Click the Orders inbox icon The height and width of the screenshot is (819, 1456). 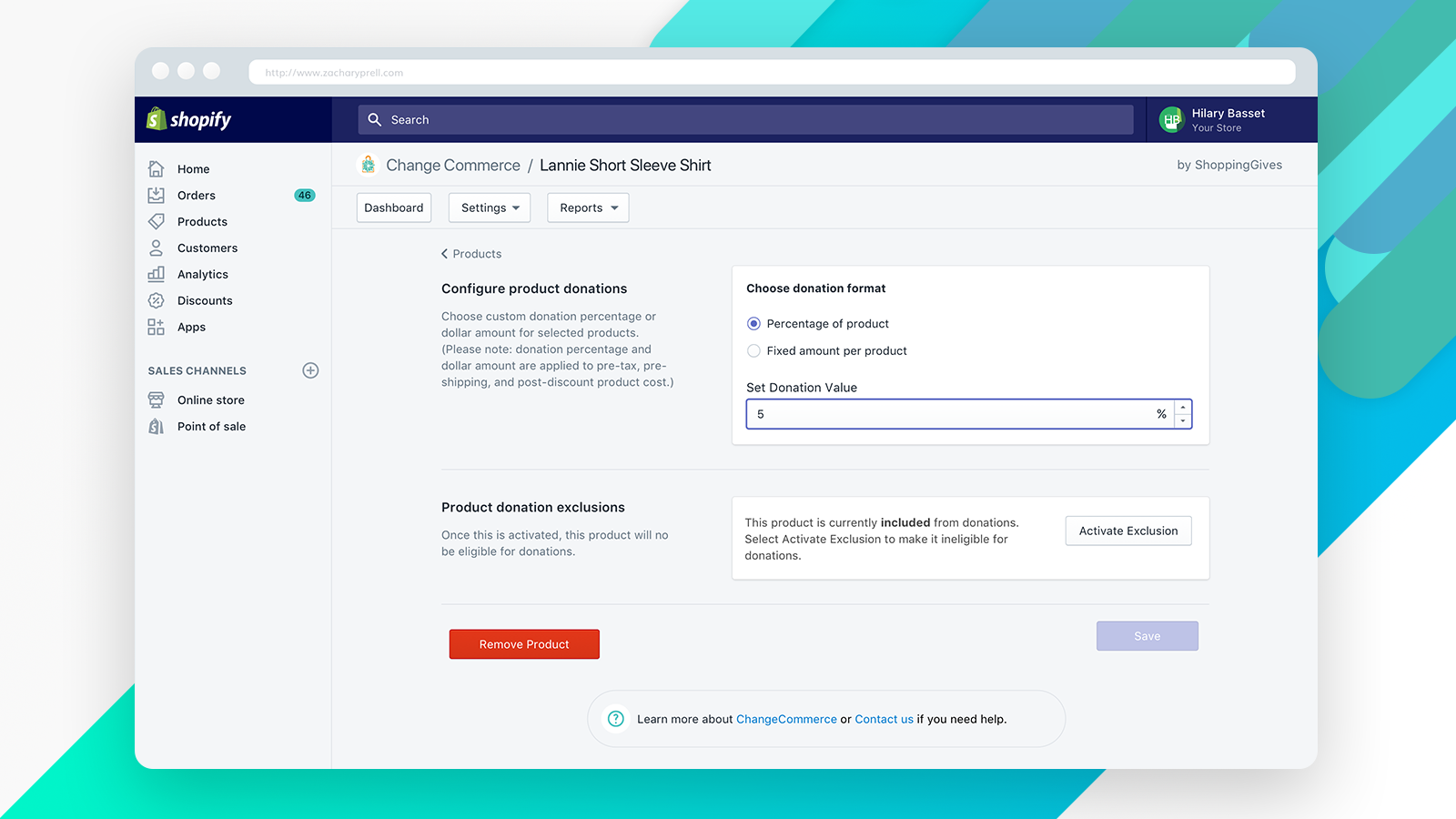coord(157,196)
